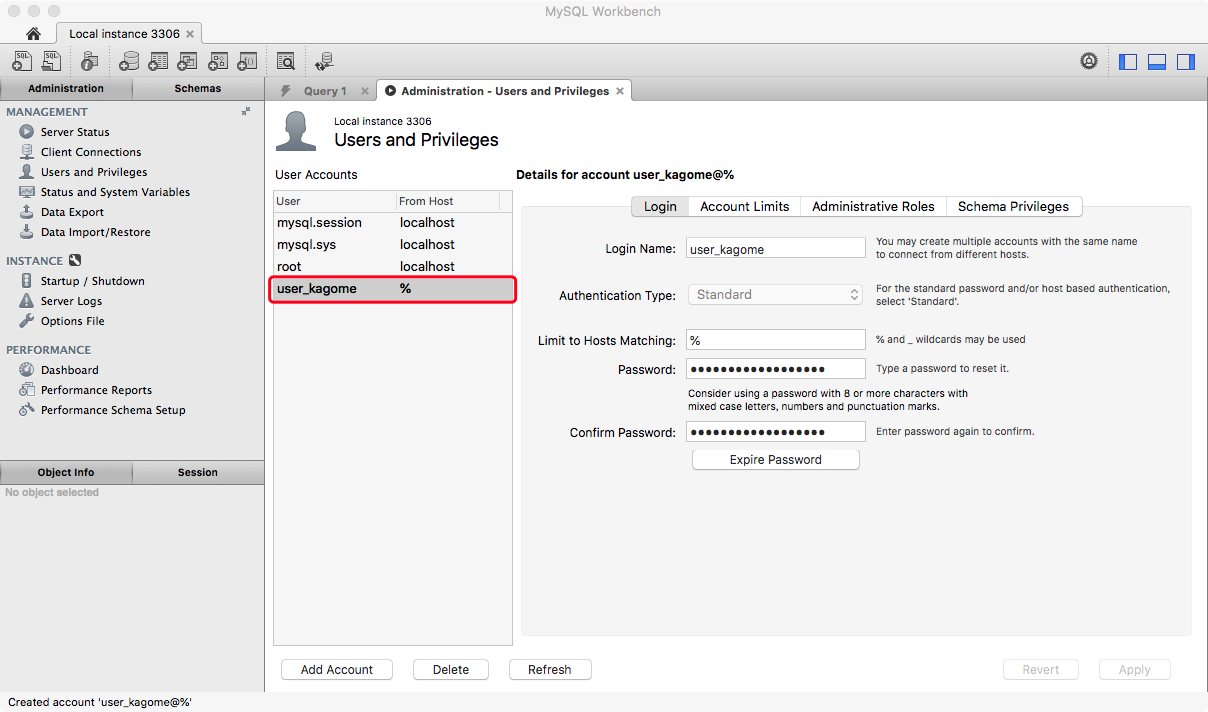Viewport: 1208px width, 712px height.
Task: Switch to the Login tab
Action: click(x=660, y=206)
